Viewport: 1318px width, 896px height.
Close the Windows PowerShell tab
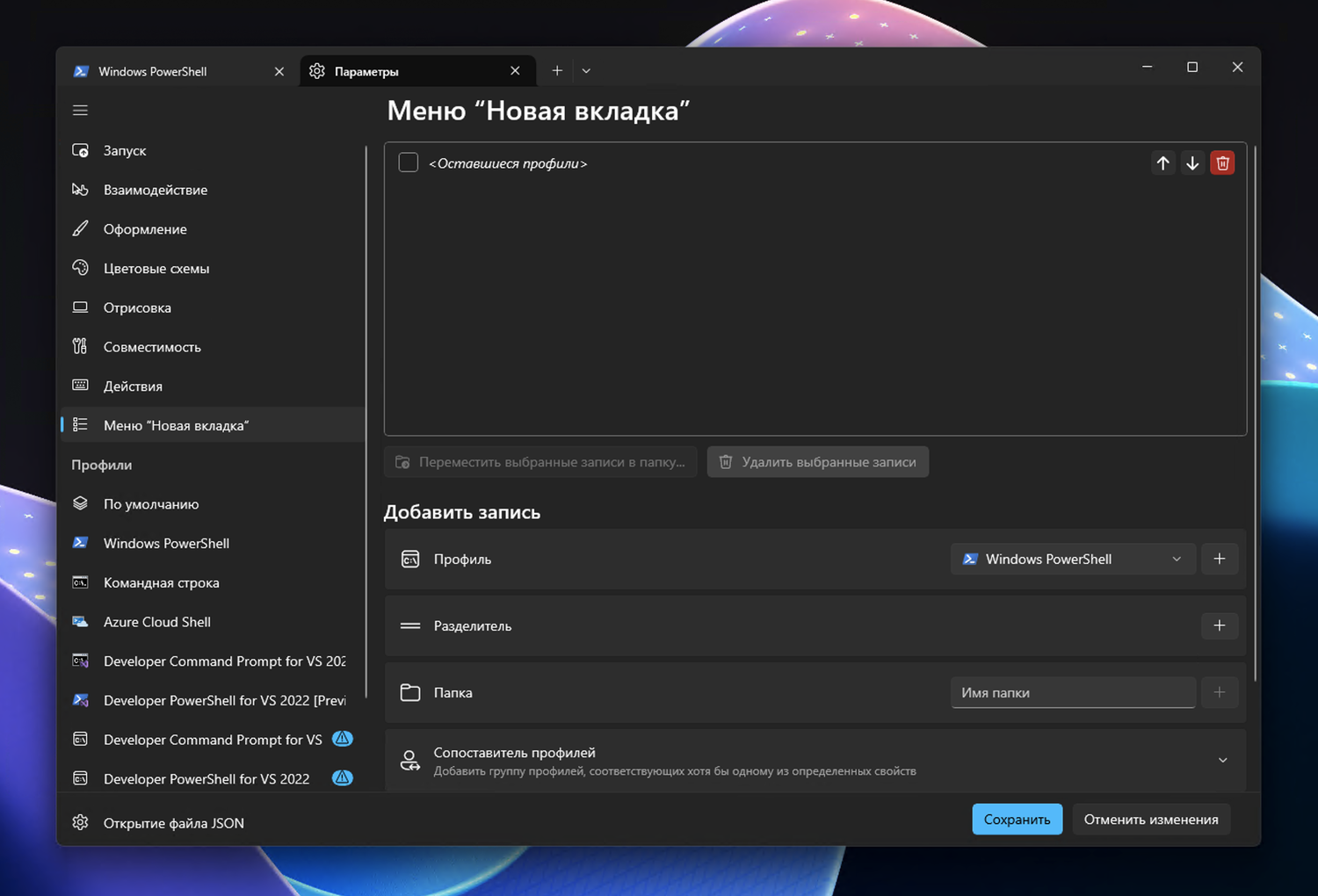[x=279, y=71]
